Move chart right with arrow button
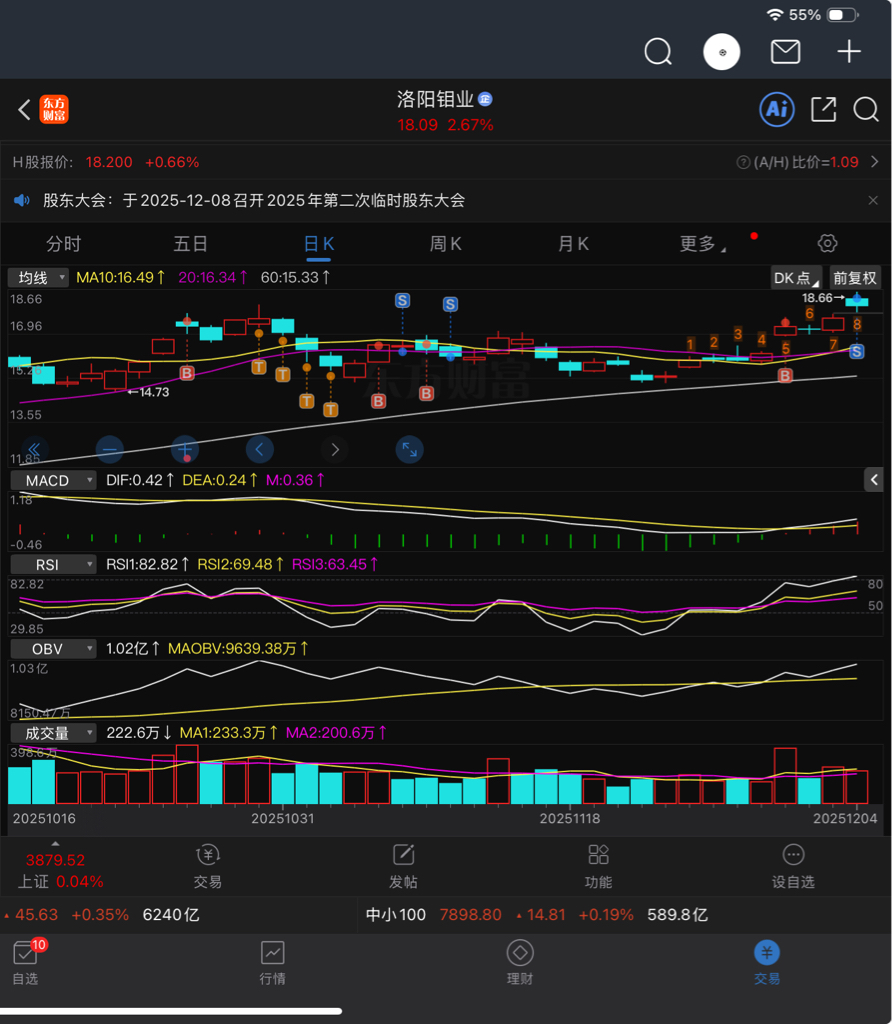Screen dimensions: 892x1024 [x=335, y=449]
